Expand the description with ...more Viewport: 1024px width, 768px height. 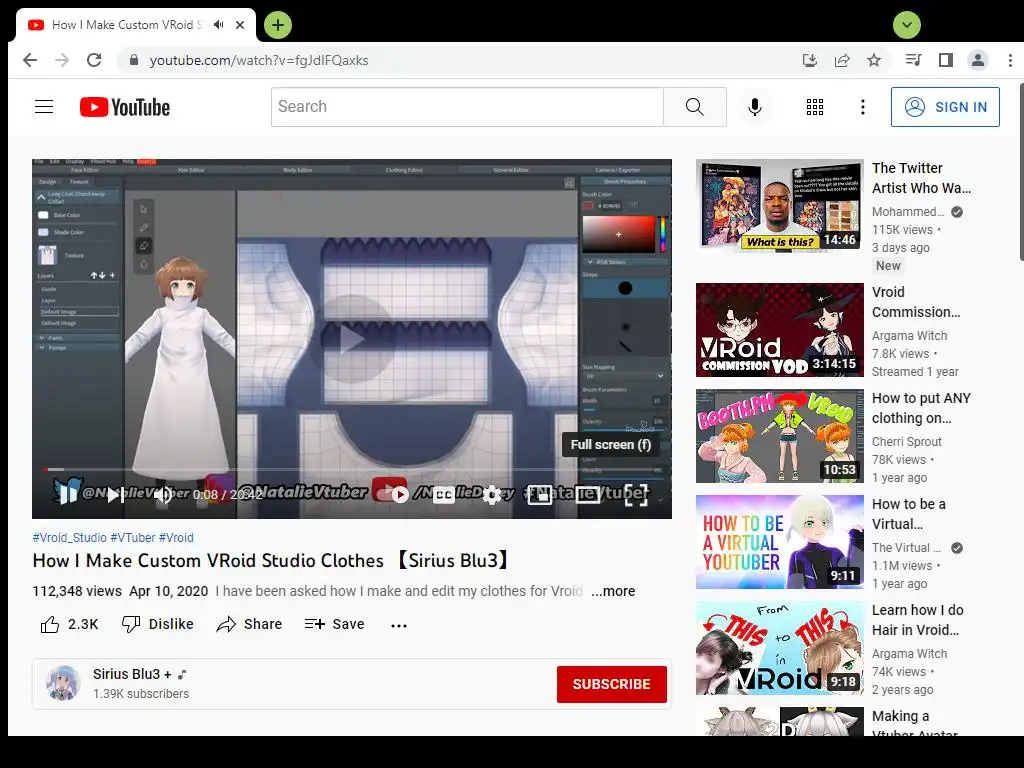pyautogui.click(x=613, y=591)
